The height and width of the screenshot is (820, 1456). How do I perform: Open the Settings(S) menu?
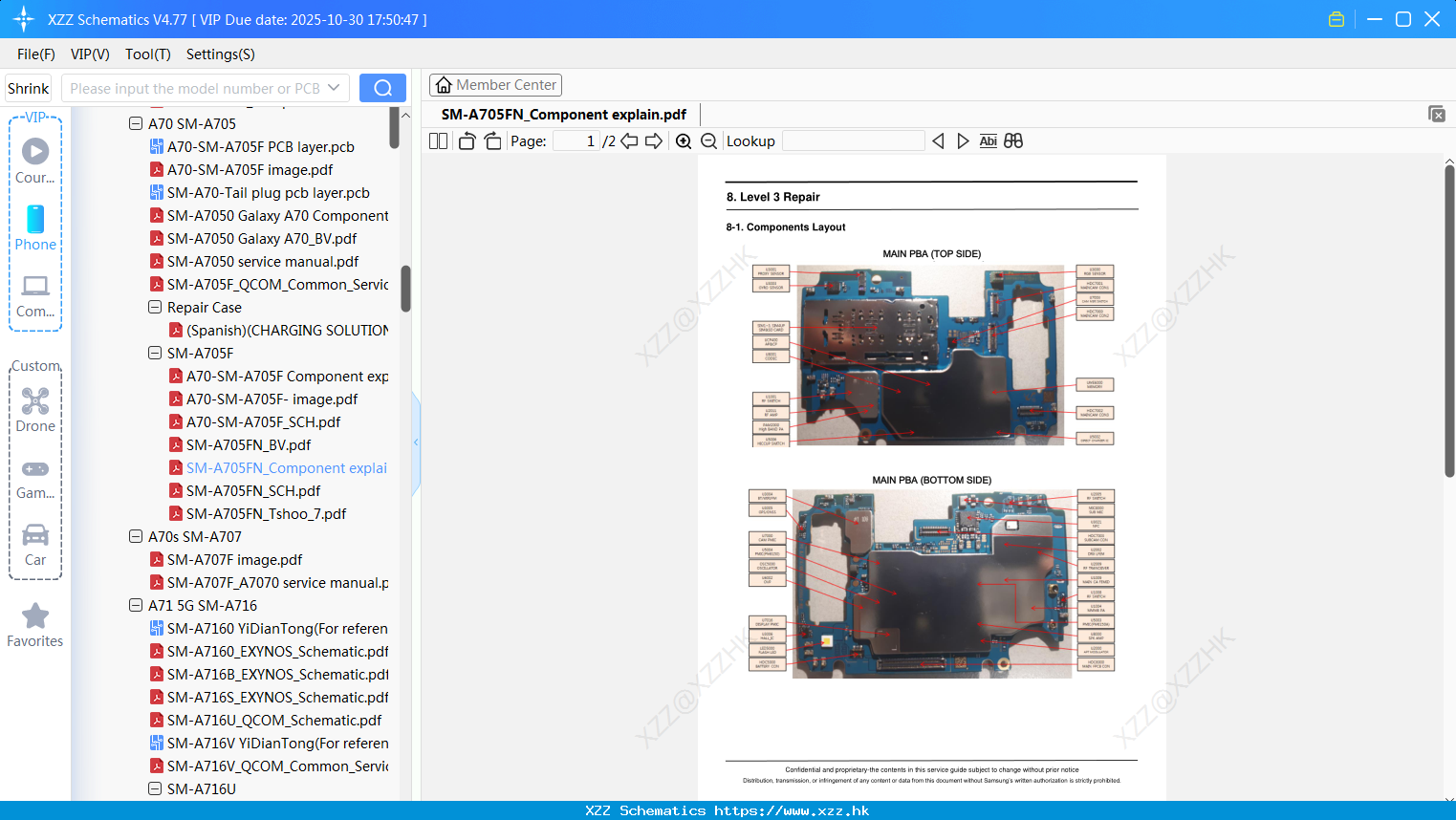[x=221, y=54]
